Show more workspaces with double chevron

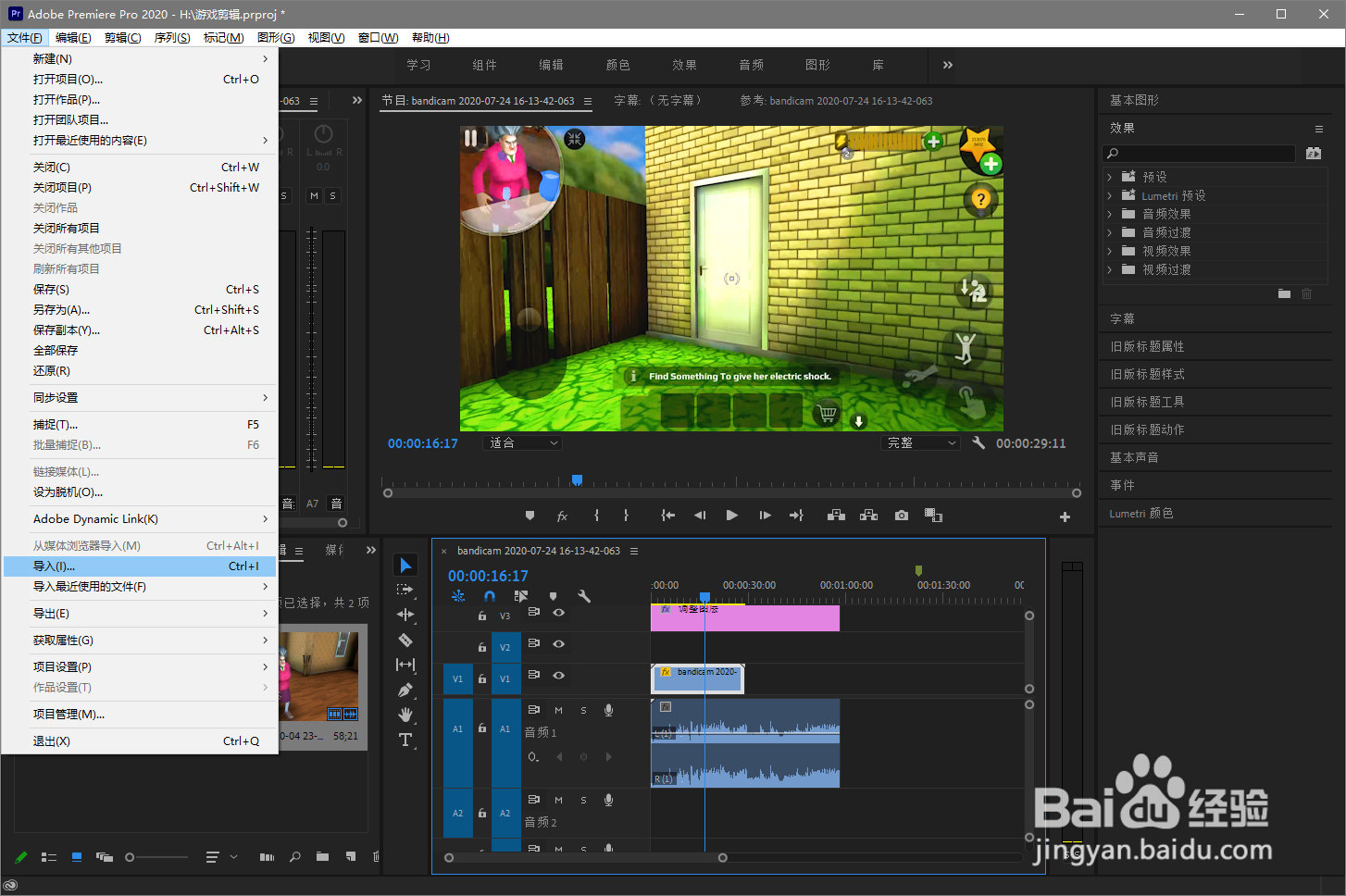pos(947,65)
